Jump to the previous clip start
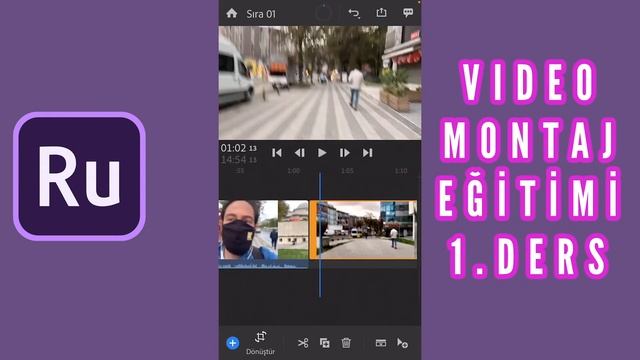 (x=277, y=153)
